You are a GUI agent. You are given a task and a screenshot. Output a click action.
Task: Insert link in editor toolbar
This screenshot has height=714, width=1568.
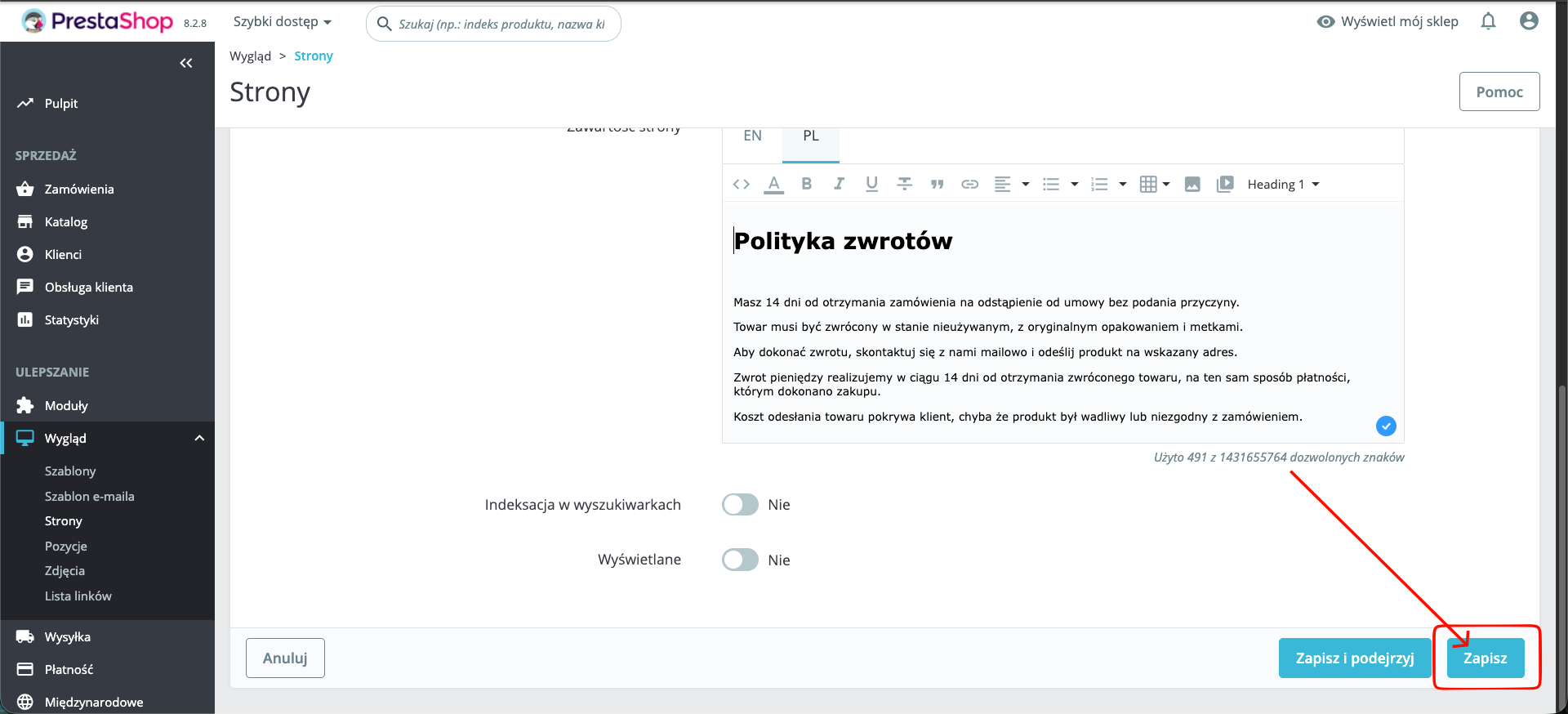969,185
